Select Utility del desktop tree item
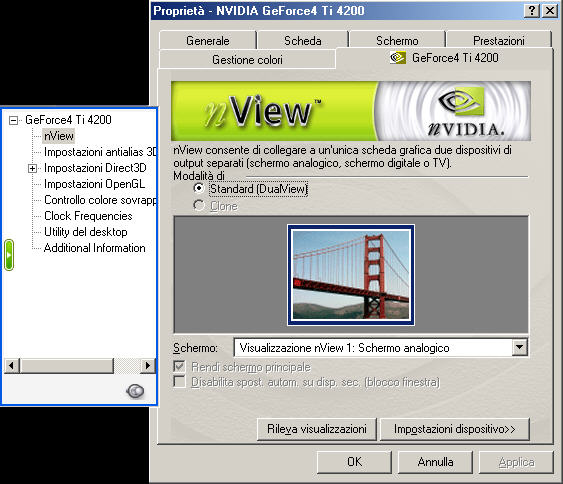563x484 pixels. coord(86,232)
